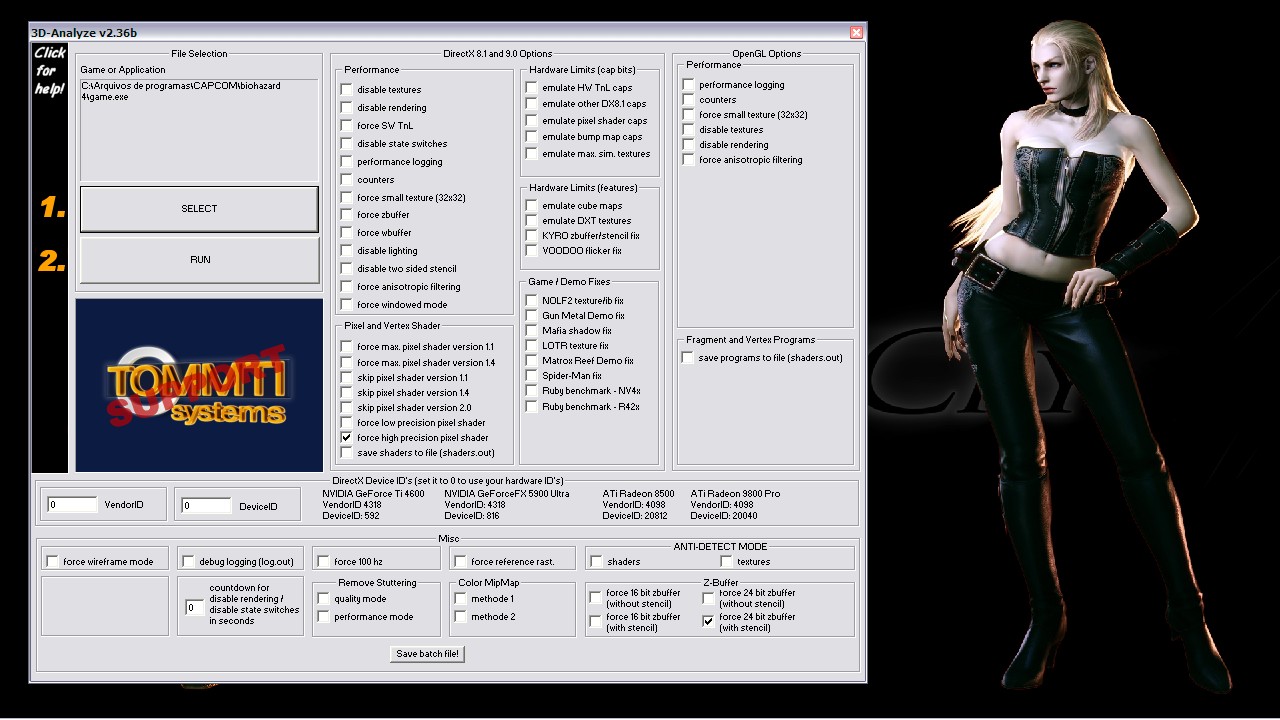Check Gun Metal Demo fix

531,316
